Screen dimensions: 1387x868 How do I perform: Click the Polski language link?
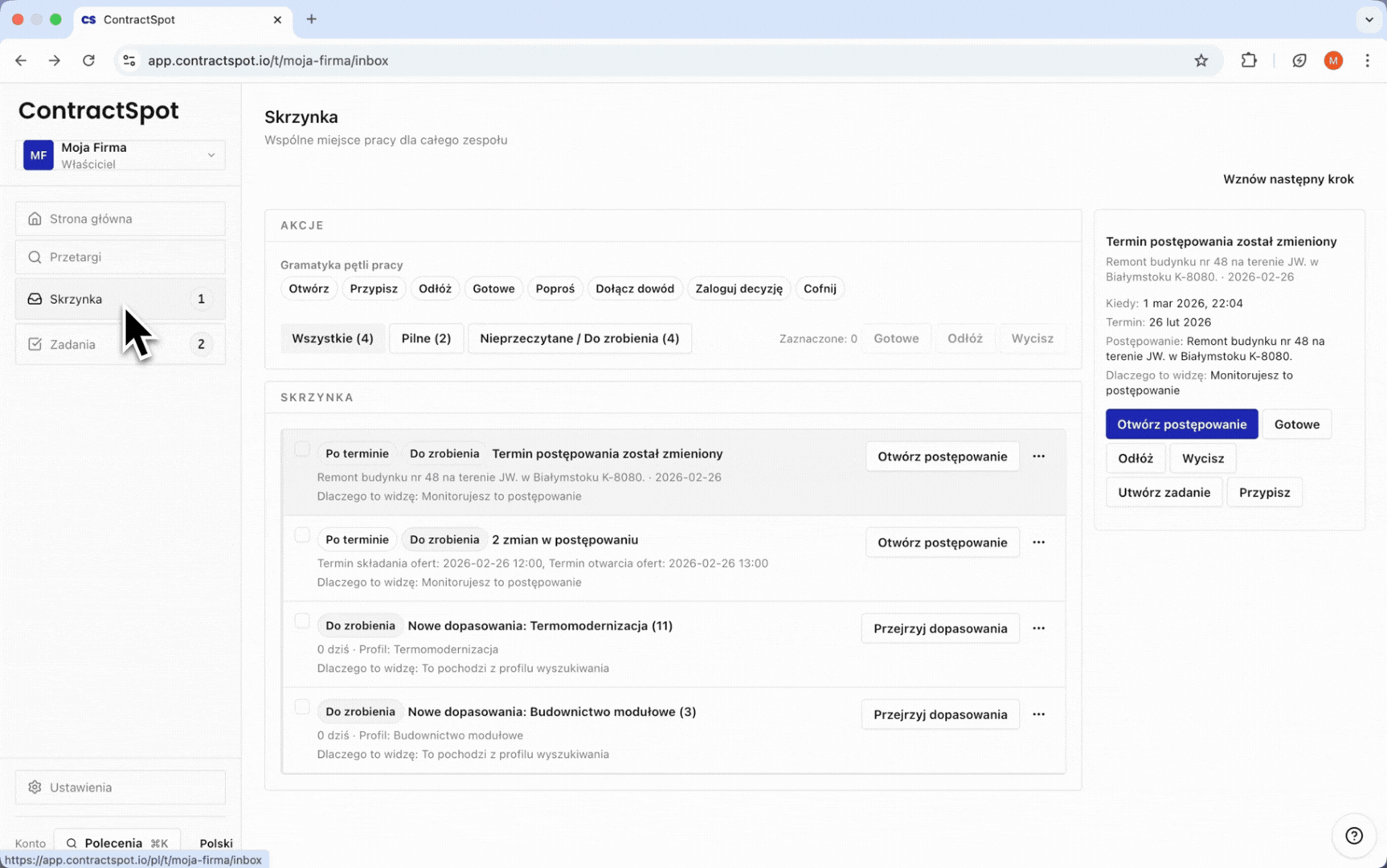coord(216,843)
